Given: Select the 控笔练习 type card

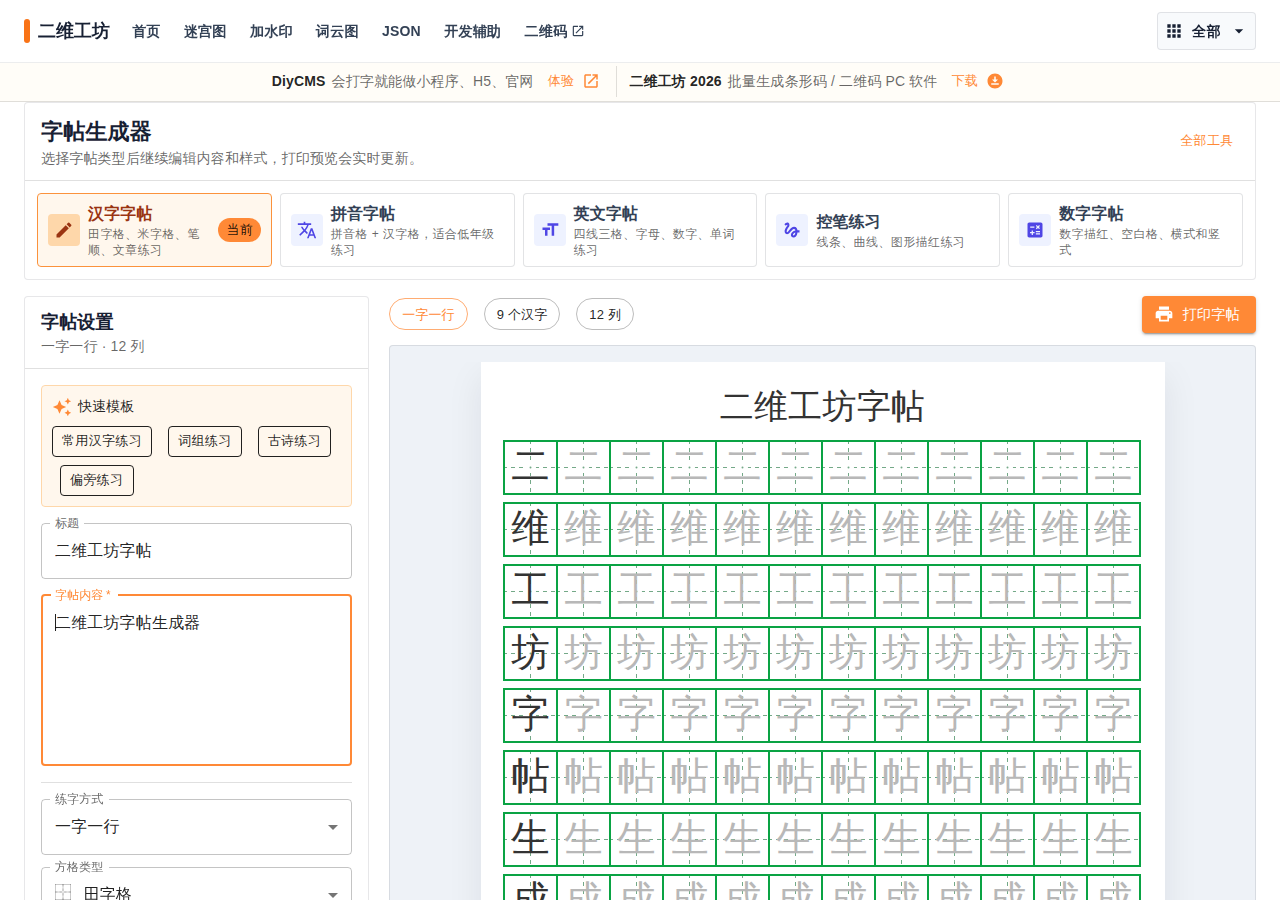Looking at the screenshot, I should pos(882,230).
